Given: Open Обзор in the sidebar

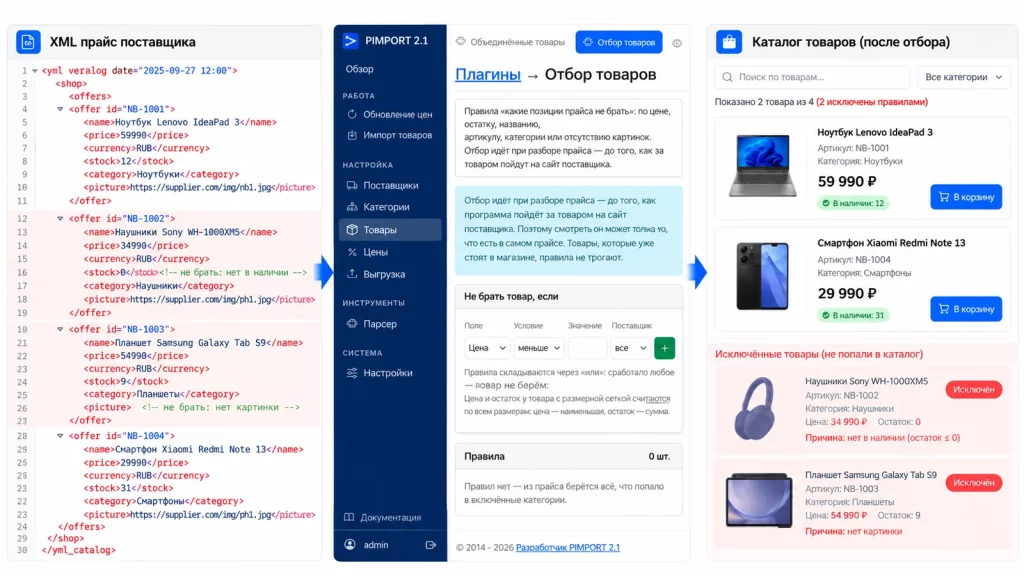Looking at the screenshot, I should (360, 69).
